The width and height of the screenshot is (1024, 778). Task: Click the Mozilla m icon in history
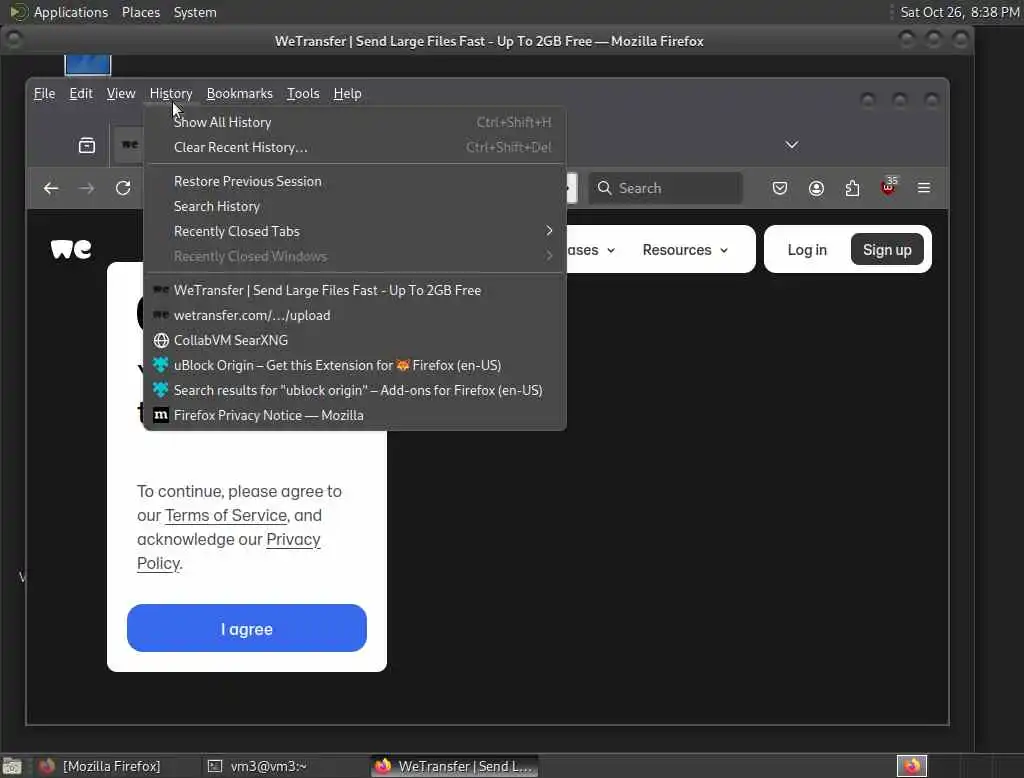click(x=161, y=415)
